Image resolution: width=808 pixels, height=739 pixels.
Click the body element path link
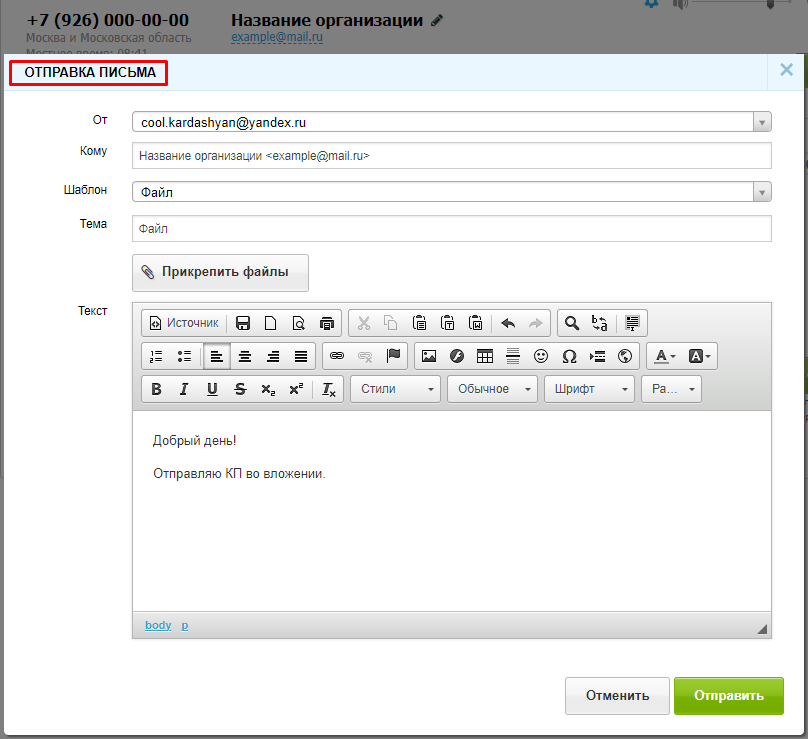[x=158, y=625]
